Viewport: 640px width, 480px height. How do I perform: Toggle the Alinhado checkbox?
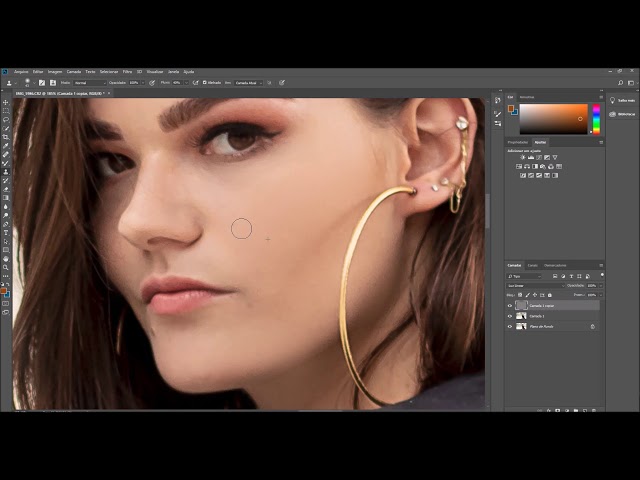pos(205,82)
